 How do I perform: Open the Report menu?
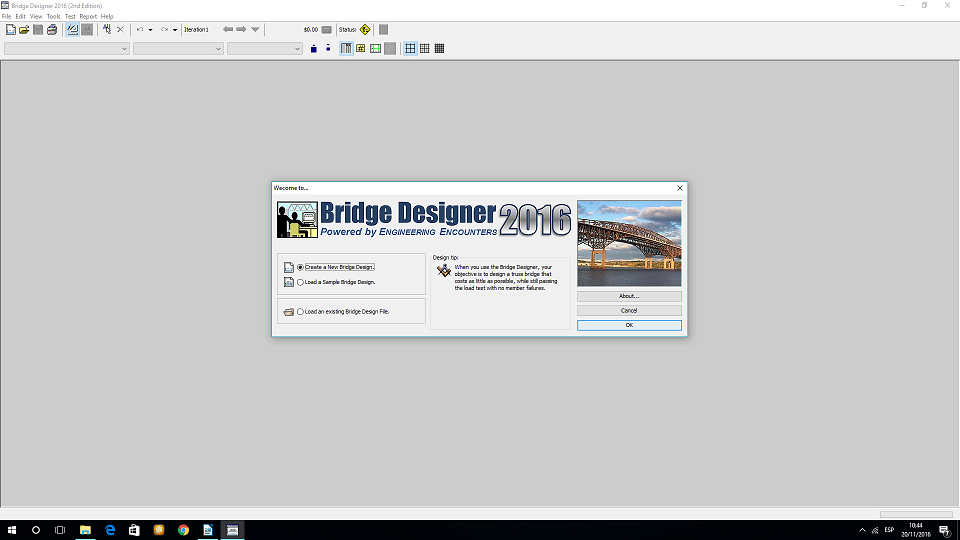tap(88, 17)
